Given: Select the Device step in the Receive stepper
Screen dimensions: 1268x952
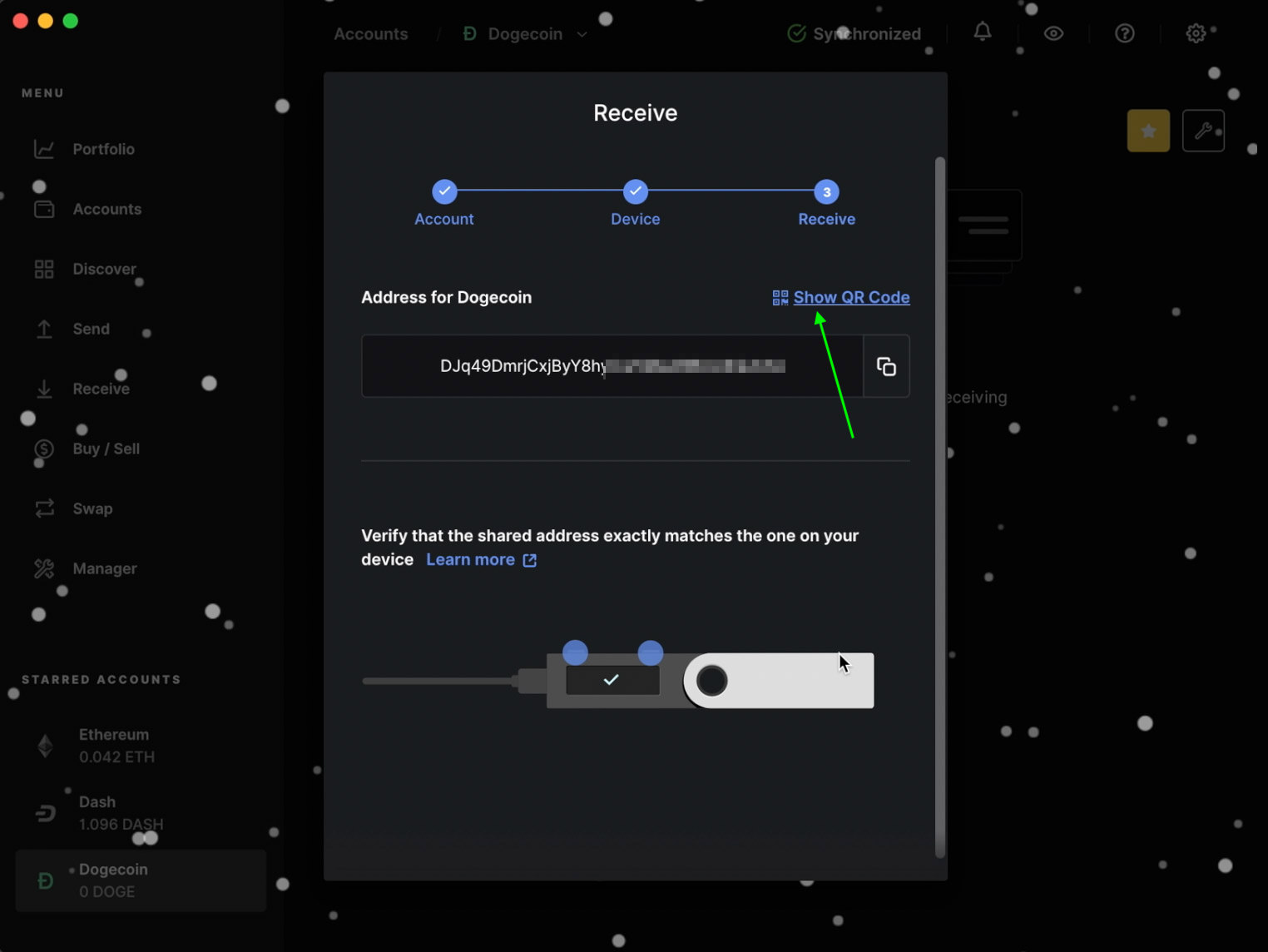Looking at the screenshot, I should [x=636, y=204].
